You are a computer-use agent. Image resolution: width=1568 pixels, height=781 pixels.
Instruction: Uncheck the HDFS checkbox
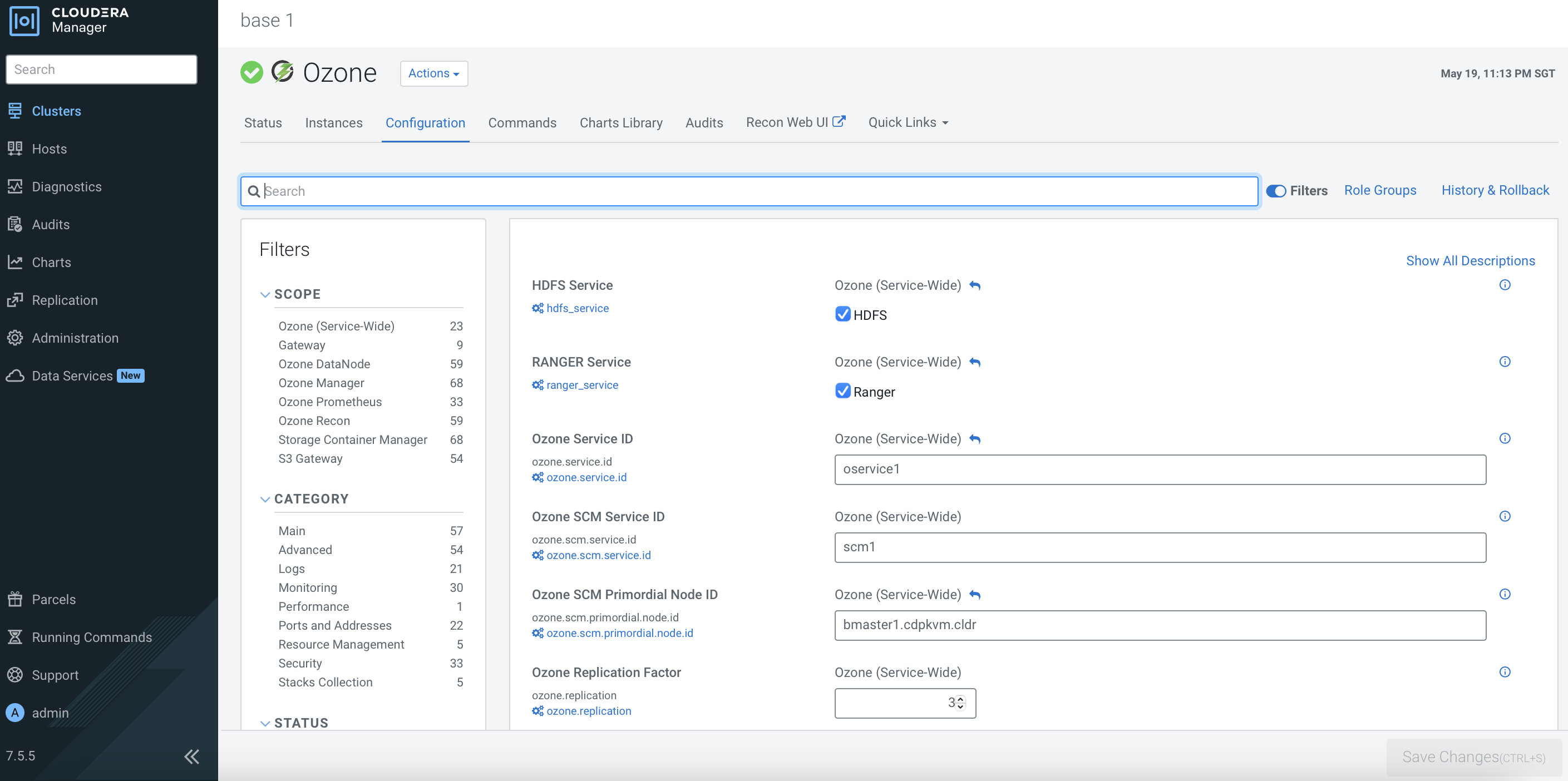click(x=843, y=314)
